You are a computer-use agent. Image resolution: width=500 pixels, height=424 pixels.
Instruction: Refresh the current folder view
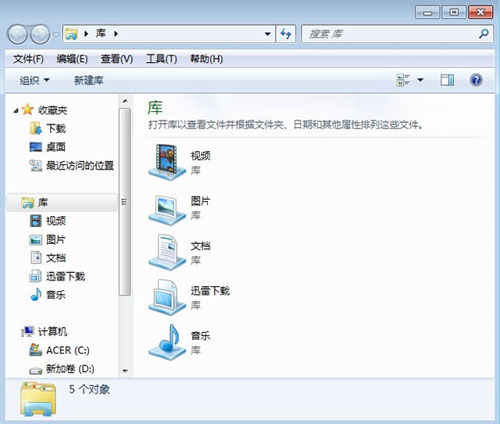[286, 34]
